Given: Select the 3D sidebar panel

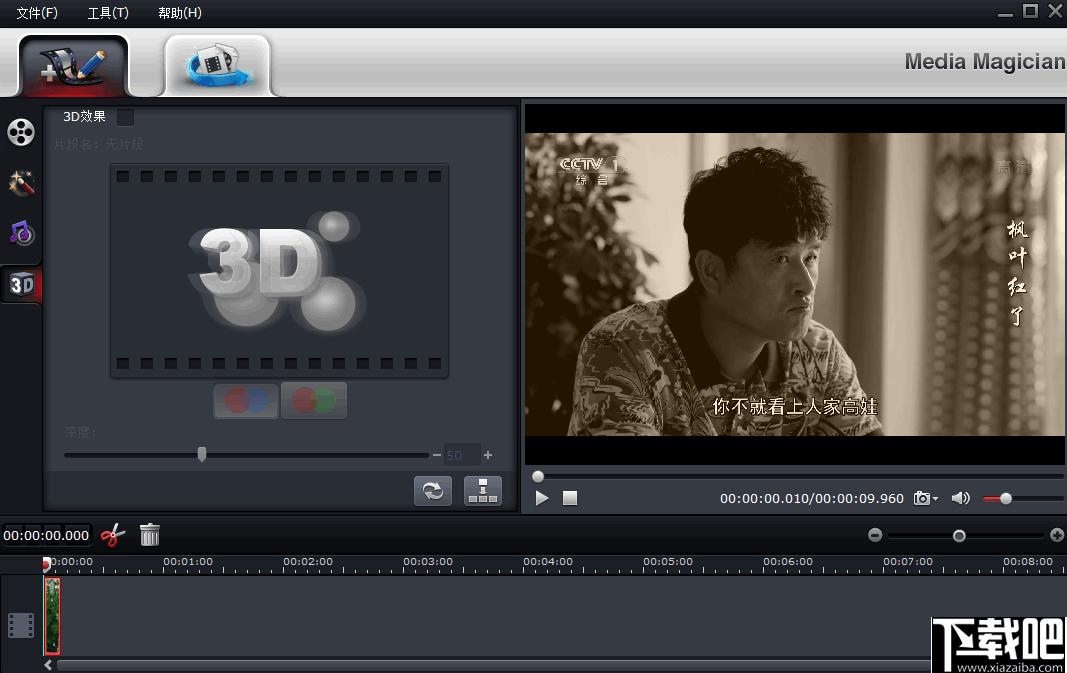Looking at the screenshot, I should [21, 284].
